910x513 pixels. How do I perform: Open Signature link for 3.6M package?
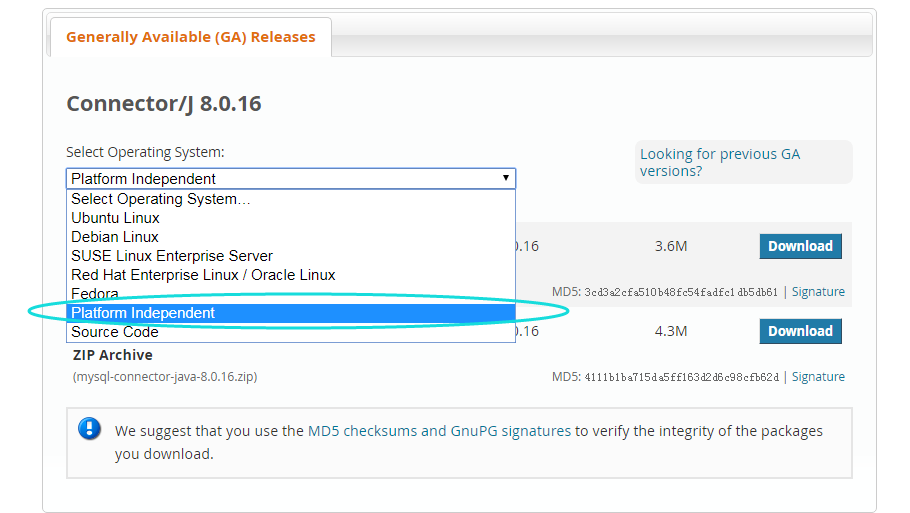pyautogui.click(x=818, y=292)
